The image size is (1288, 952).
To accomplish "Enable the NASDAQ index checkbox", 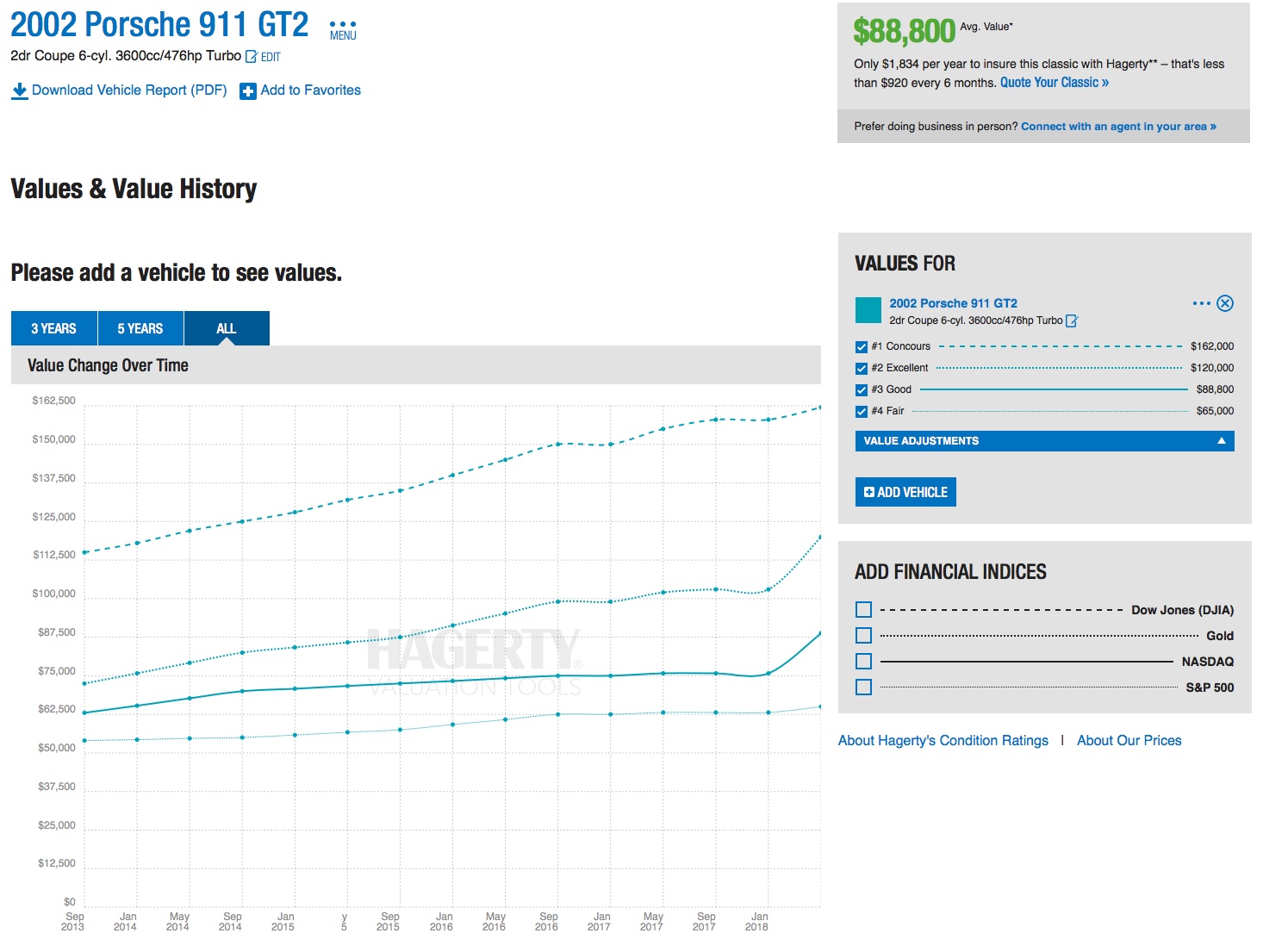I will [863, 662].
